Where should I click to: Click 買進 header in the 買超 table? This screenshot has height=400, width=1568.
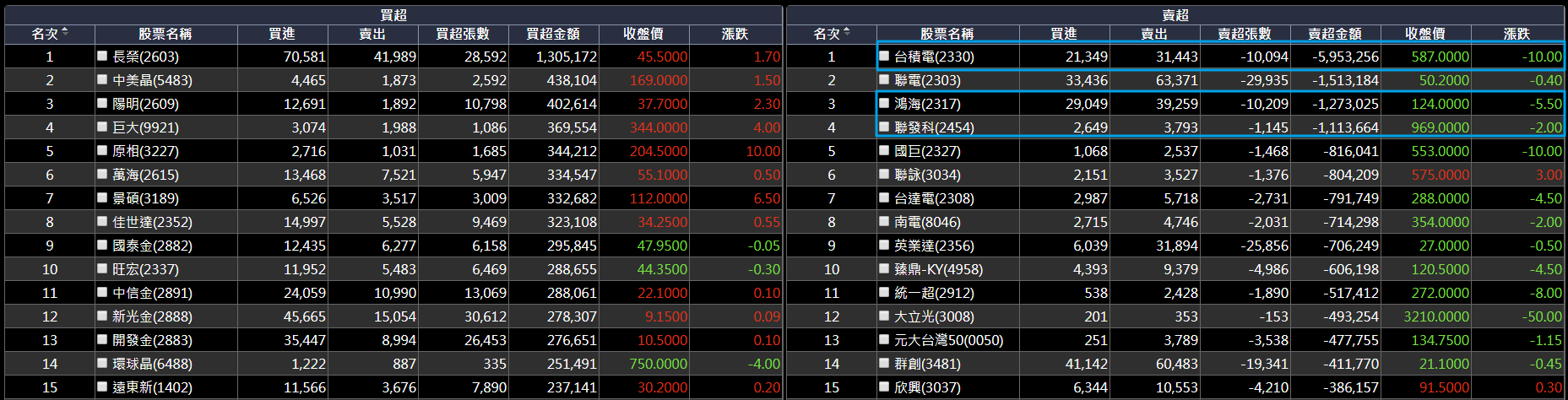coord(282,34)
